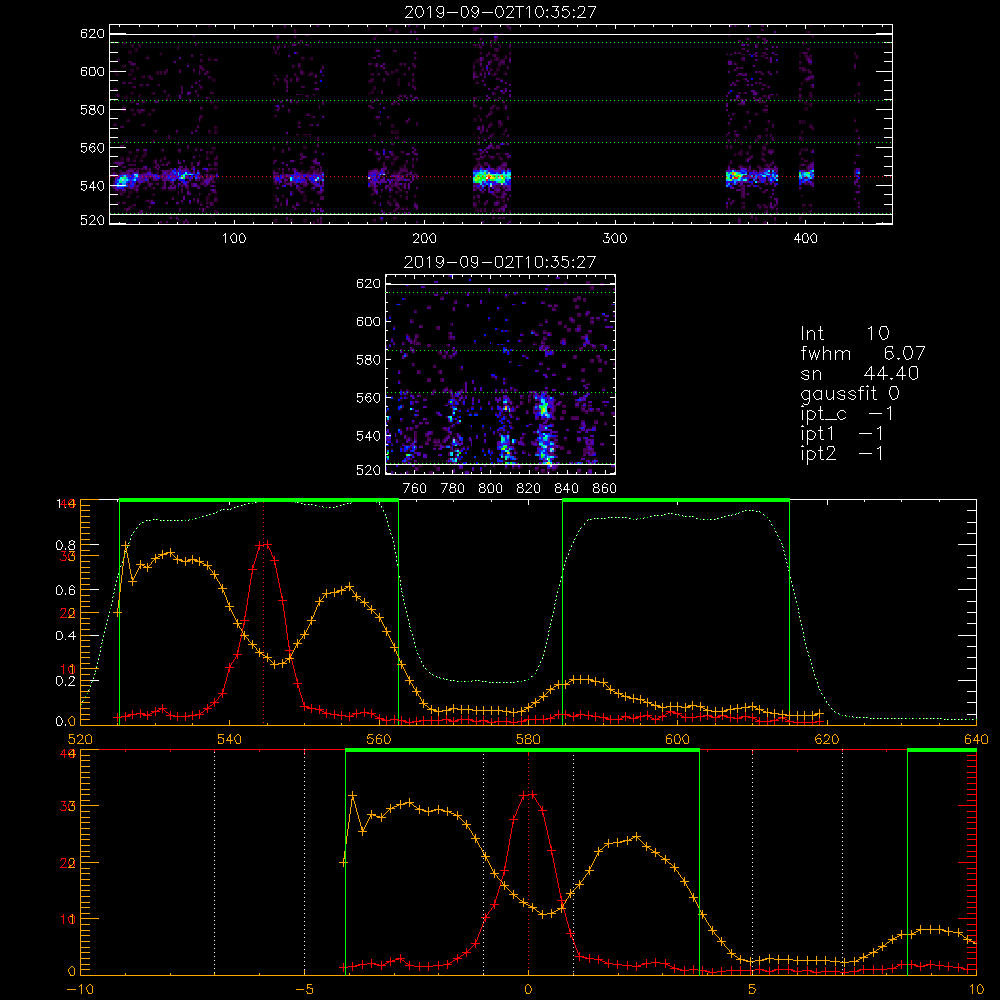Click the 0.8 y-axis label of profile plot

[66, 545]
